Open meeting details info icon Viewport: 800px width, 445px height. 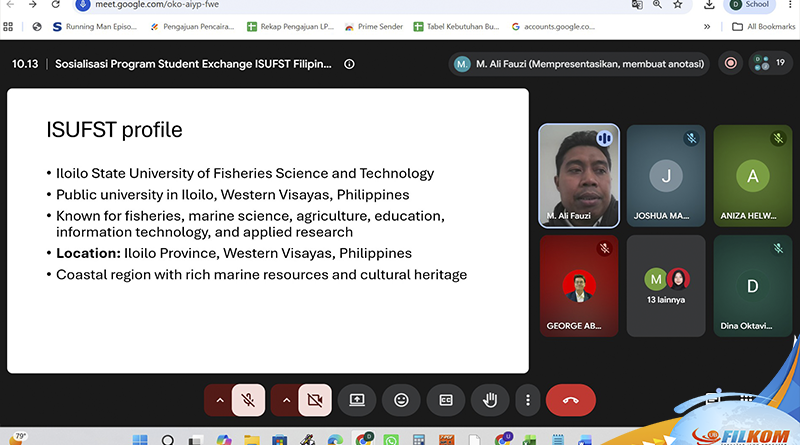pyautogui.click(x=349, y=64)
